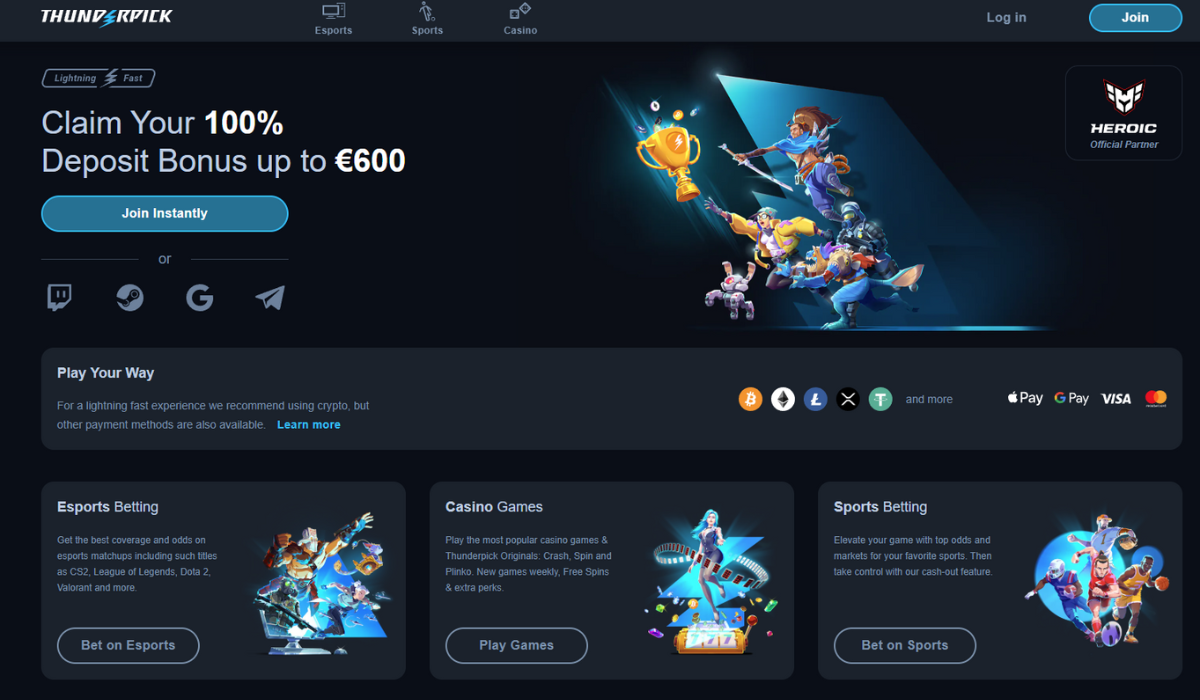Follow the Learn more link

(x=309, y=424)
